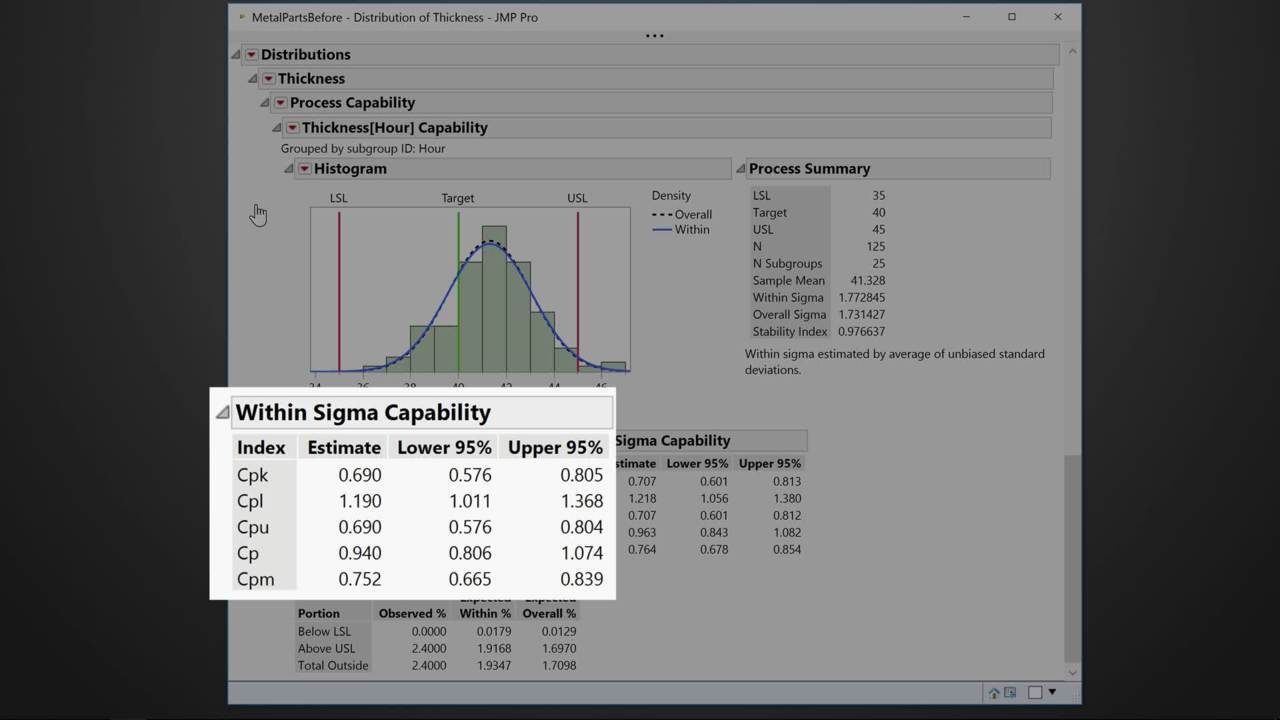Open the dropdown arrow in the status bar

pyautogui.click(x=1052, y=693)
